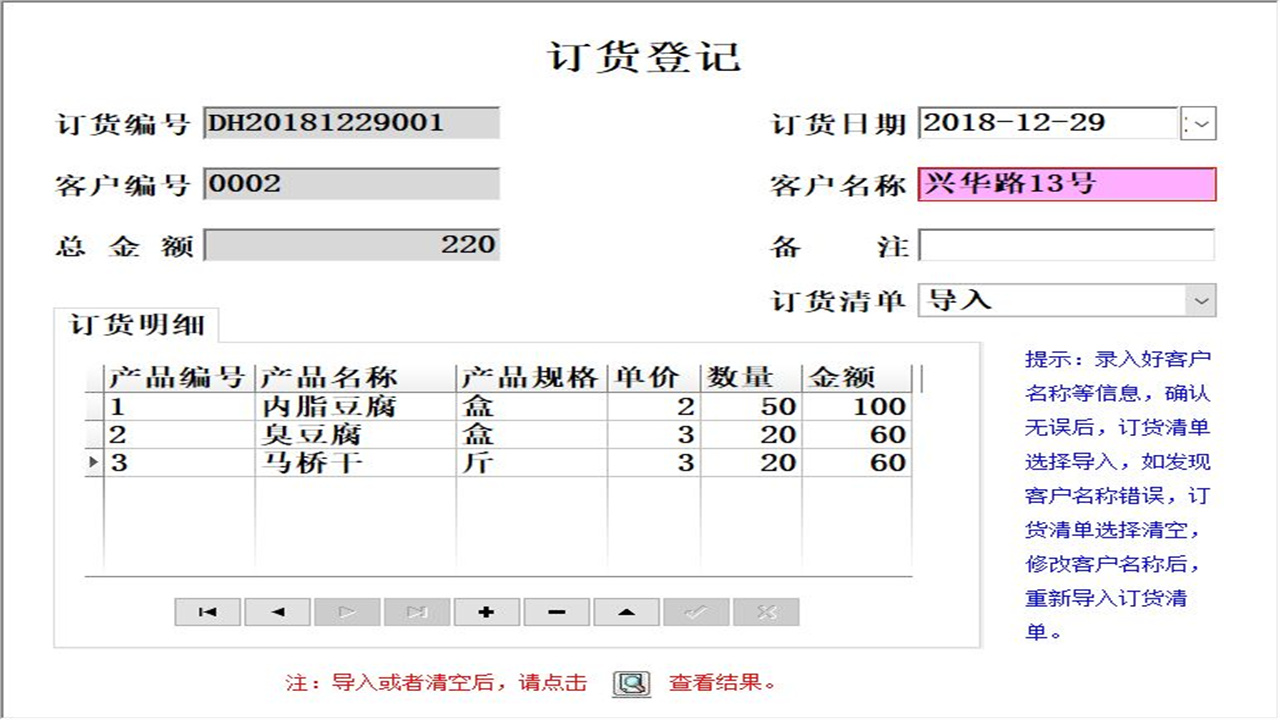Click the last record navigation icon
Image resolution: width=1280 pixels, height=720 pixels.
point(417,612)
